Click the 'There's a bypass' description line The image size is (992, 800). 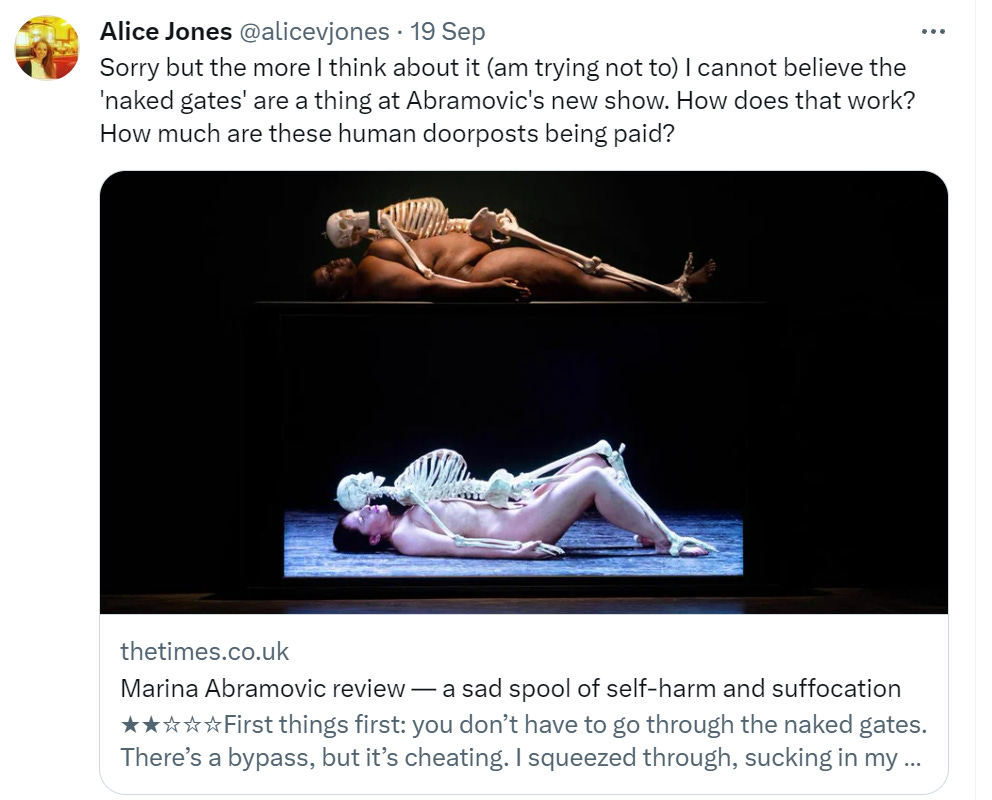[520, 758]
